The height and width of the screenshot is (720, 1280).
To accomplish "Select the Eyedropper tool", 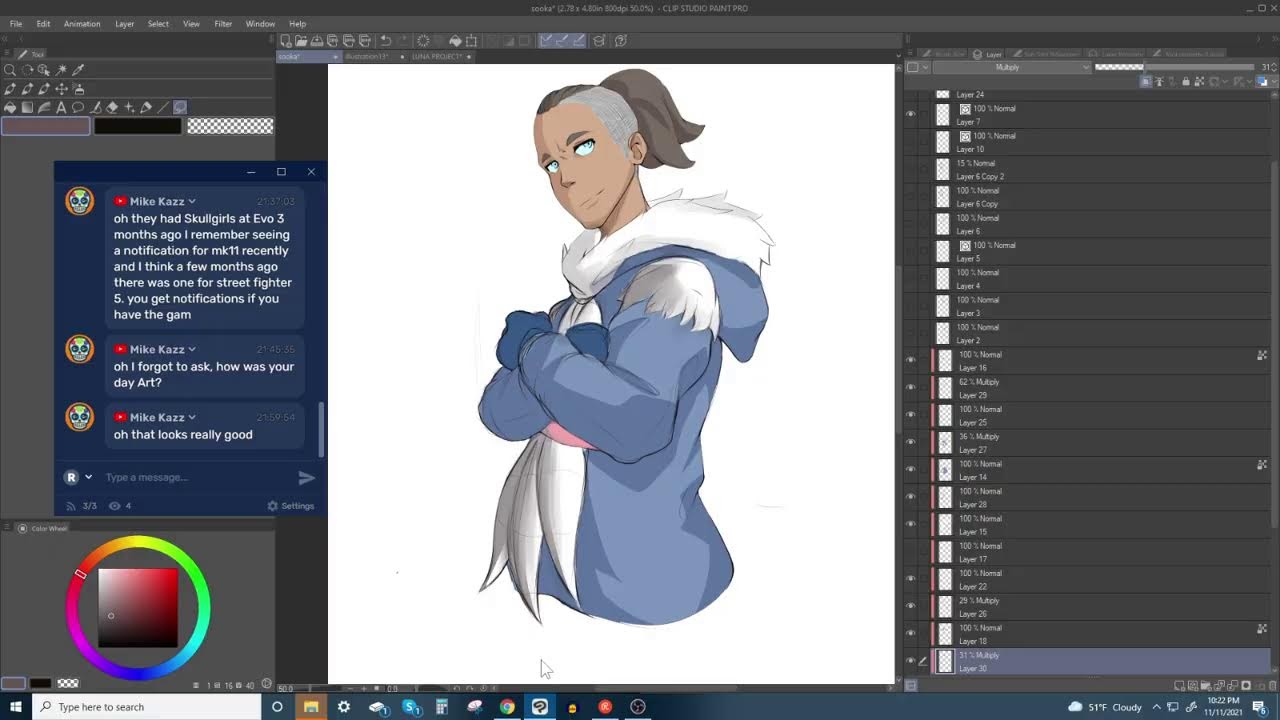I will click(x=78, y=70).
